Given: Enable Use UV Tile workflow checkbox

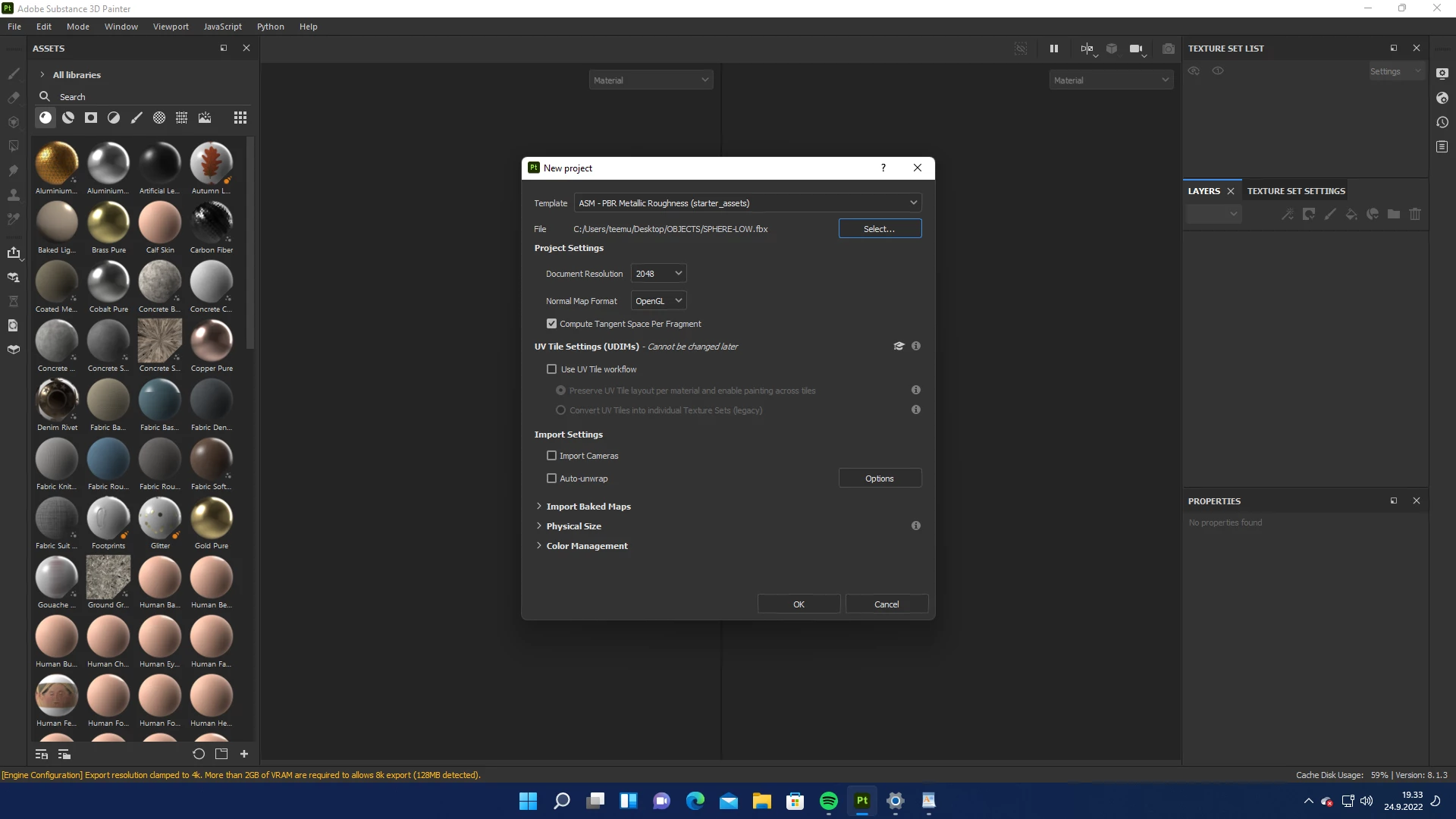Looking at the screenshot, I should click(x=552, y=369).
